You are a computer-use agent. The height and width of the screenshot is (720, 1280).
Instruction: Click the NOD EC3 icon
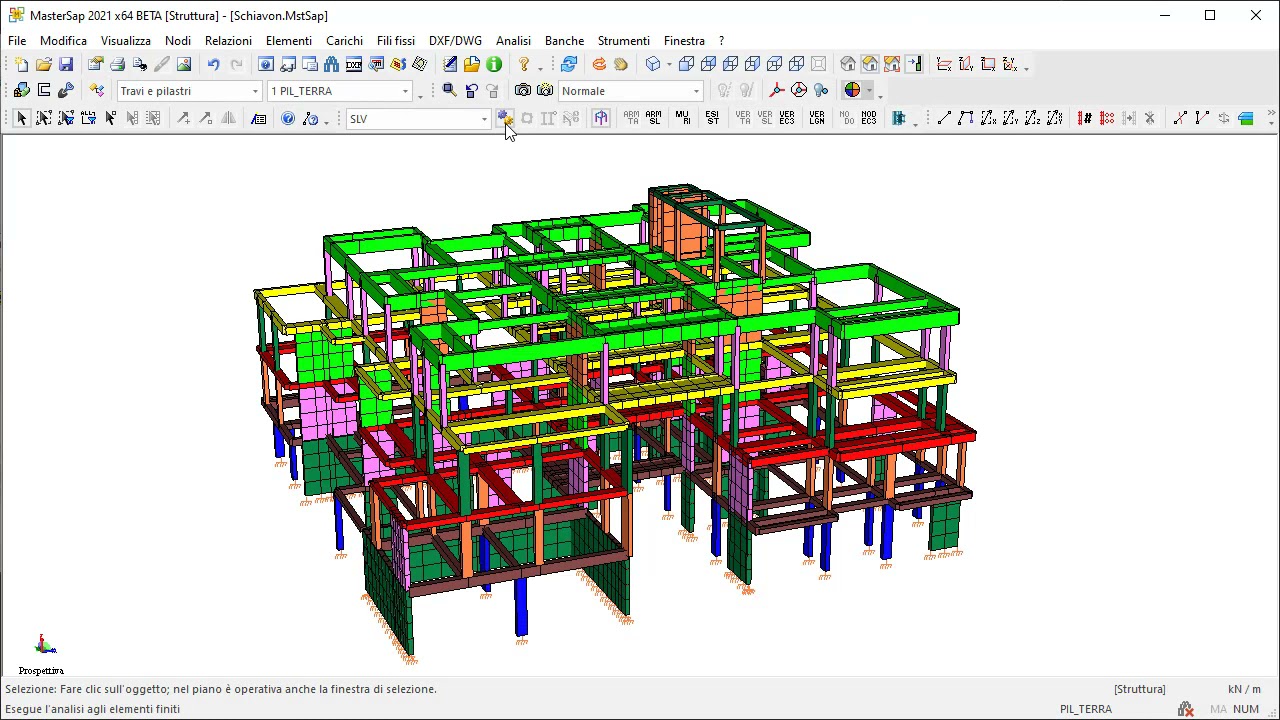869,118
